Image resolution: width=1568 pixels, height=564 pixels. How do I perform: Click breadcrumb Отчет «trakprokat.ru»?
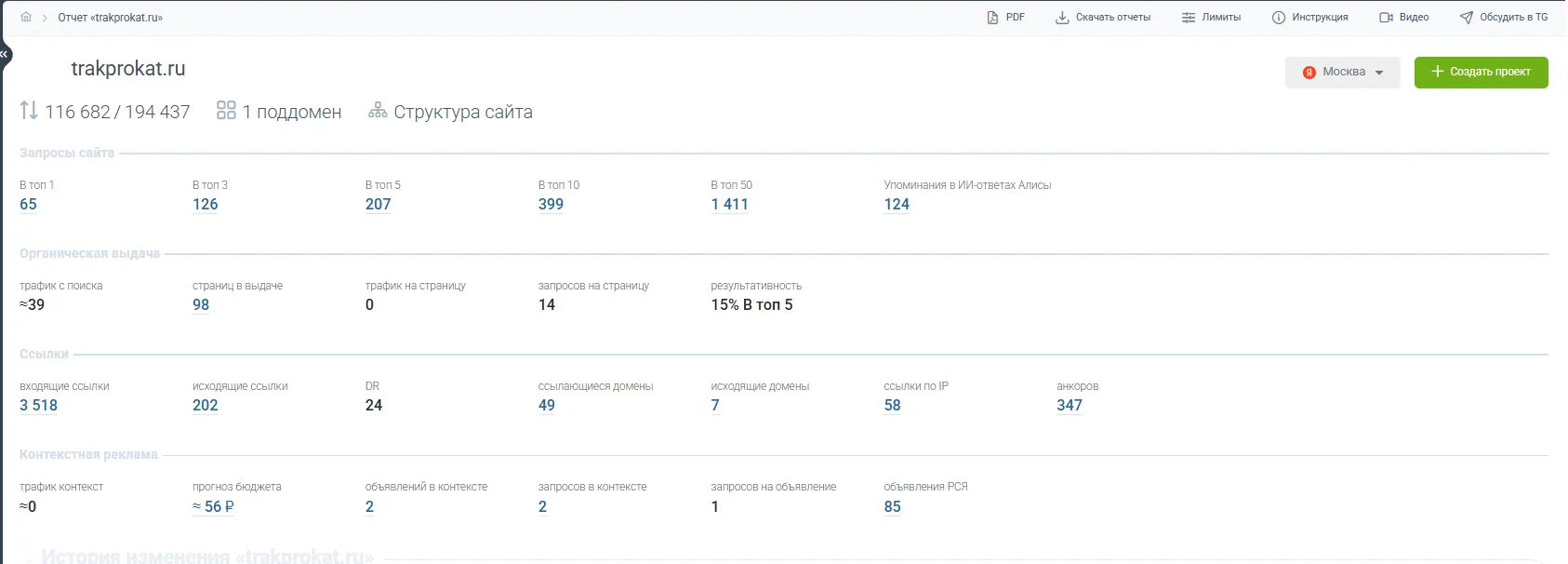110,18
